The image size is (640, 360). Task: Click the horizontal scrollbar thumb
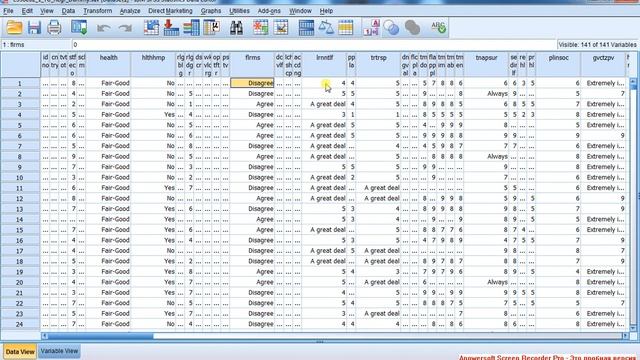tap(101, 336)
